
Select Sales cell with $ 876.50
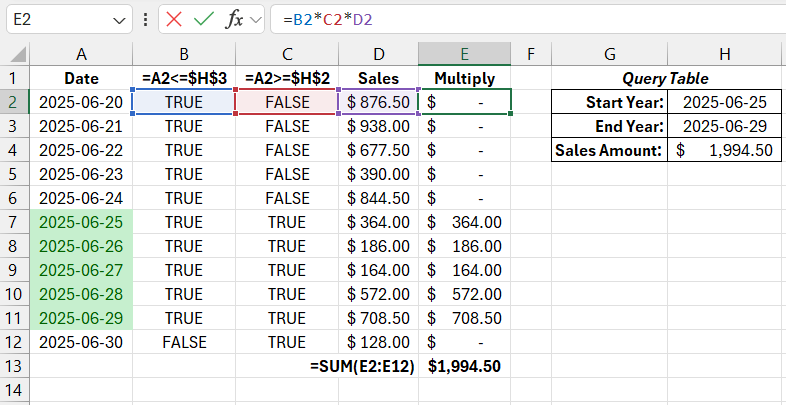tap(379, 101)
